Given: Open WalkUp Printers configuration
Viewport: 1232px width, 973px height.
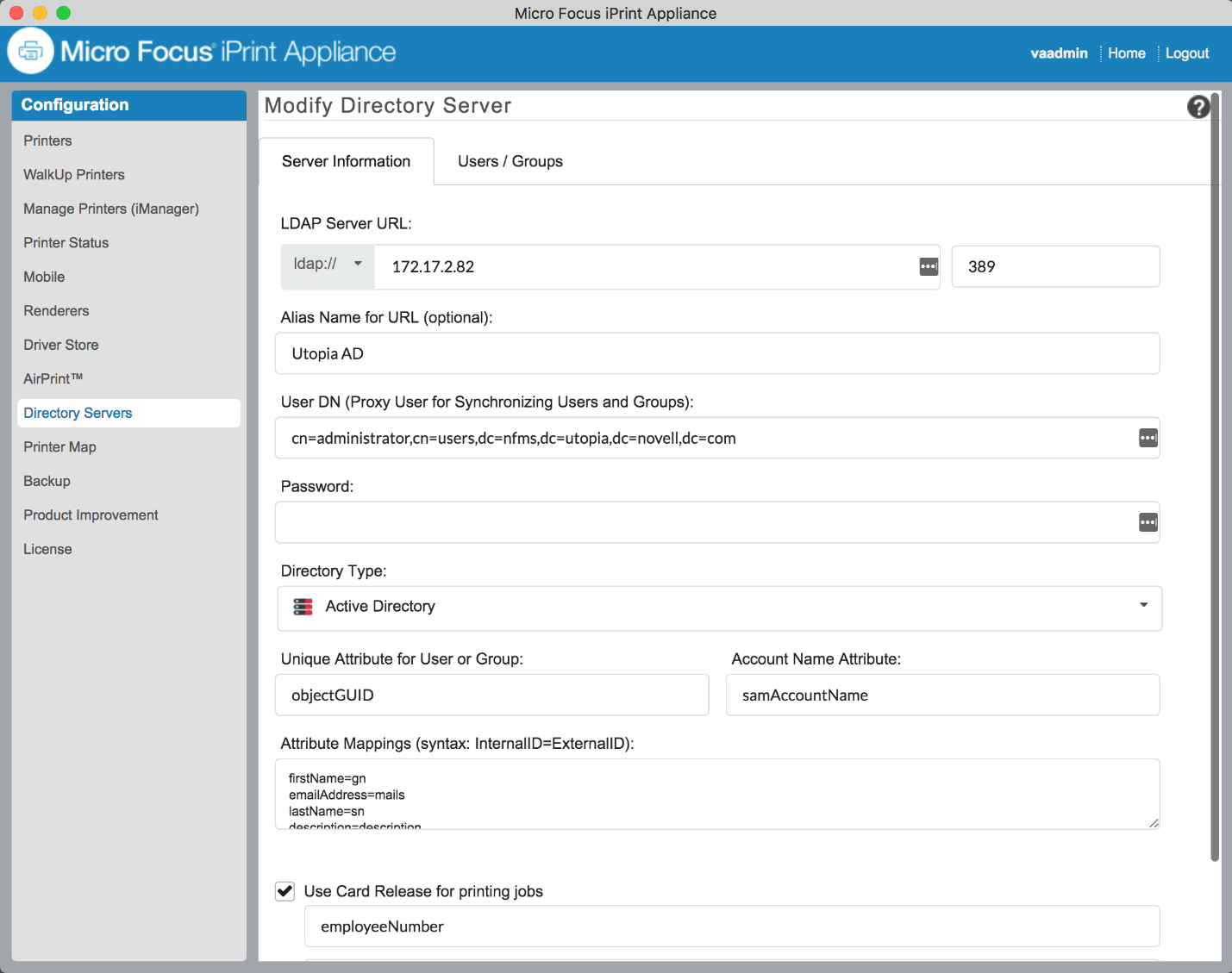Looking at the screenshot, I should 74,174.
